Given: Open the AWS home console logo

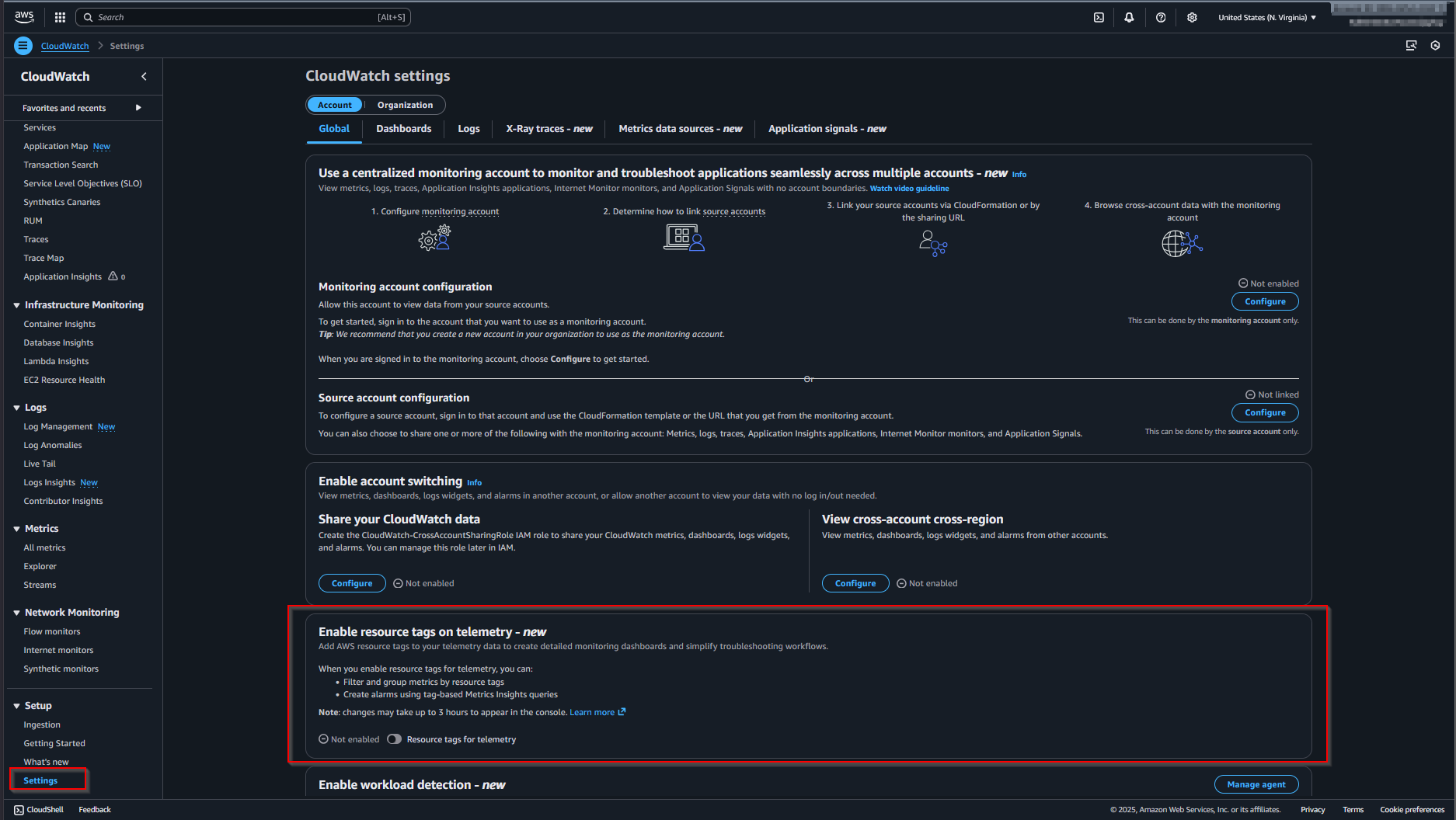Looking at the screenshot, I should [23, 16].
